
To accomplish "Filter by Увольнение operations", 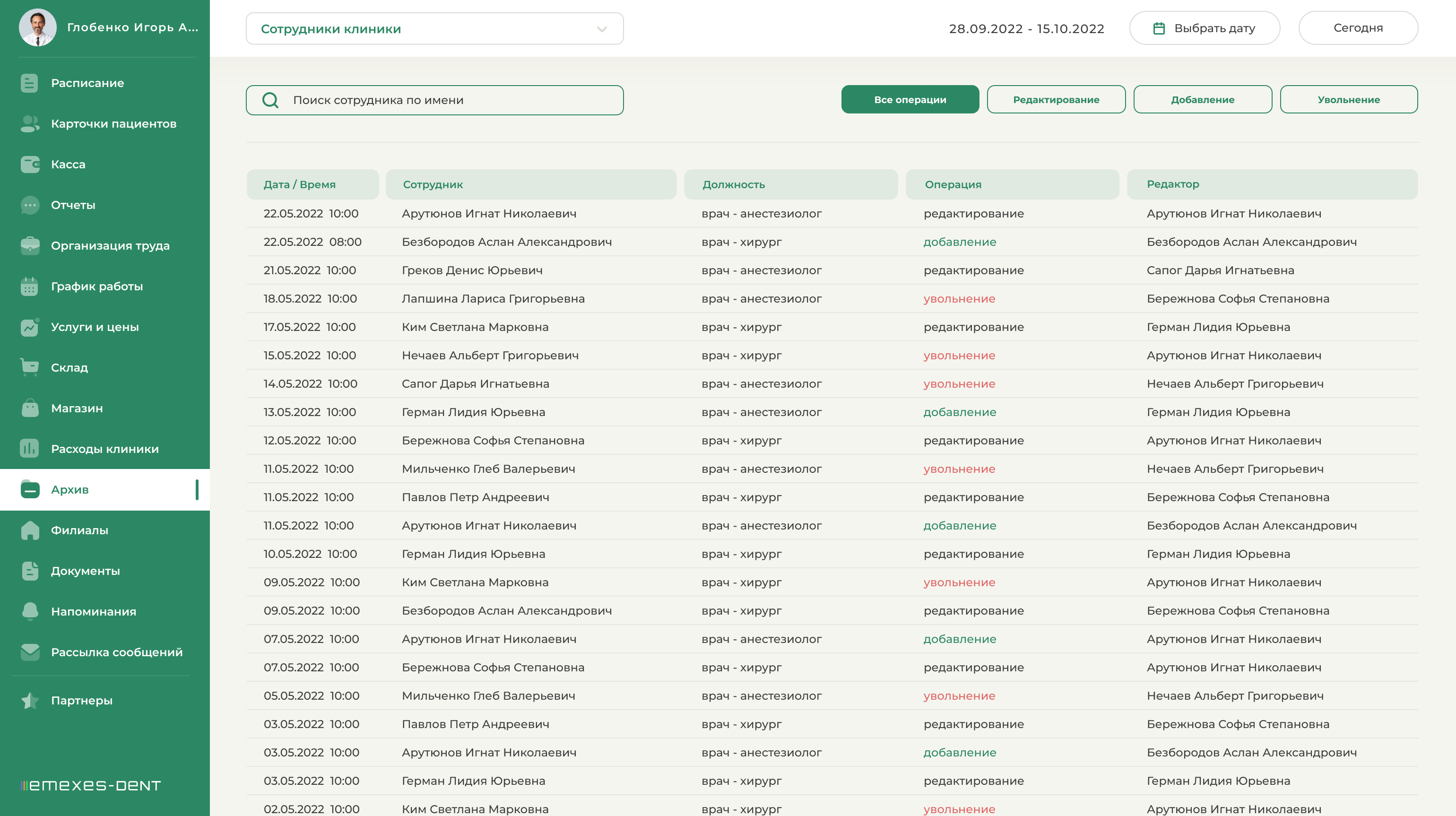I will click(x=1349, y=99).
